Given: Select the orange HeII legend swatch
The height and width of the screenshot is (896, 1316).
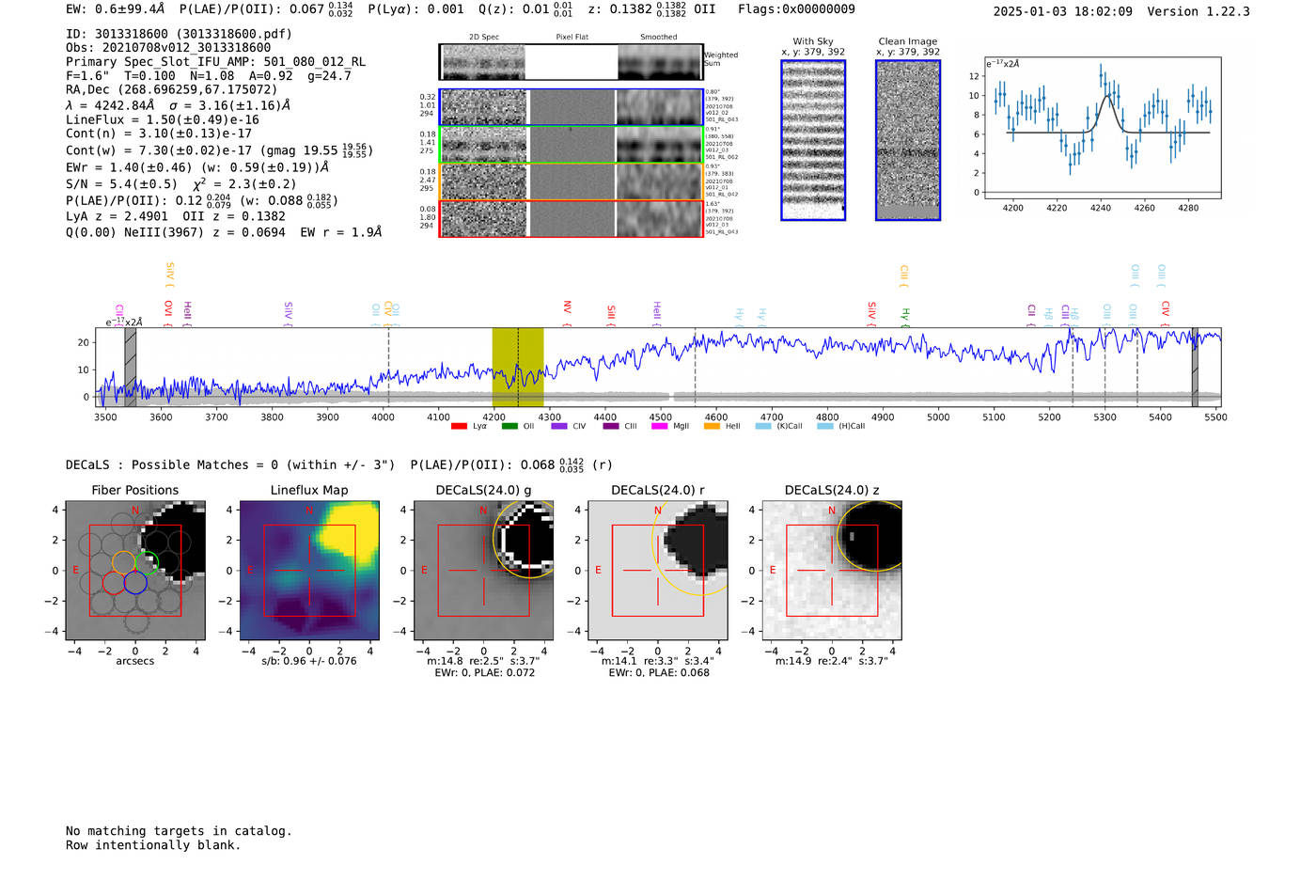Looking at the screenshot, I should (x=712, y=426).
